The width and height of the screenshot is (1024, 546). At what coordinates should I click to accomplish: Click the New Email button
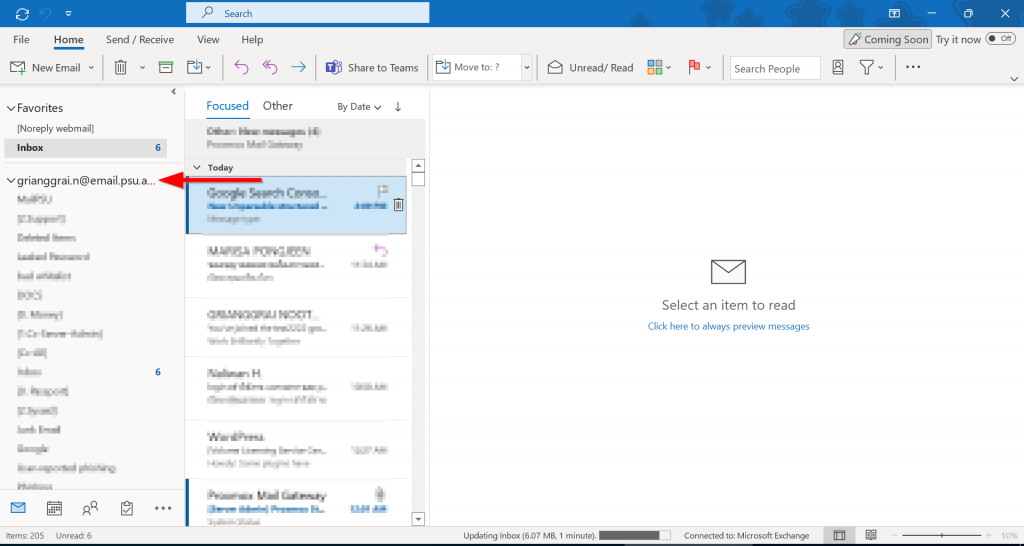[x=46, y=67]
